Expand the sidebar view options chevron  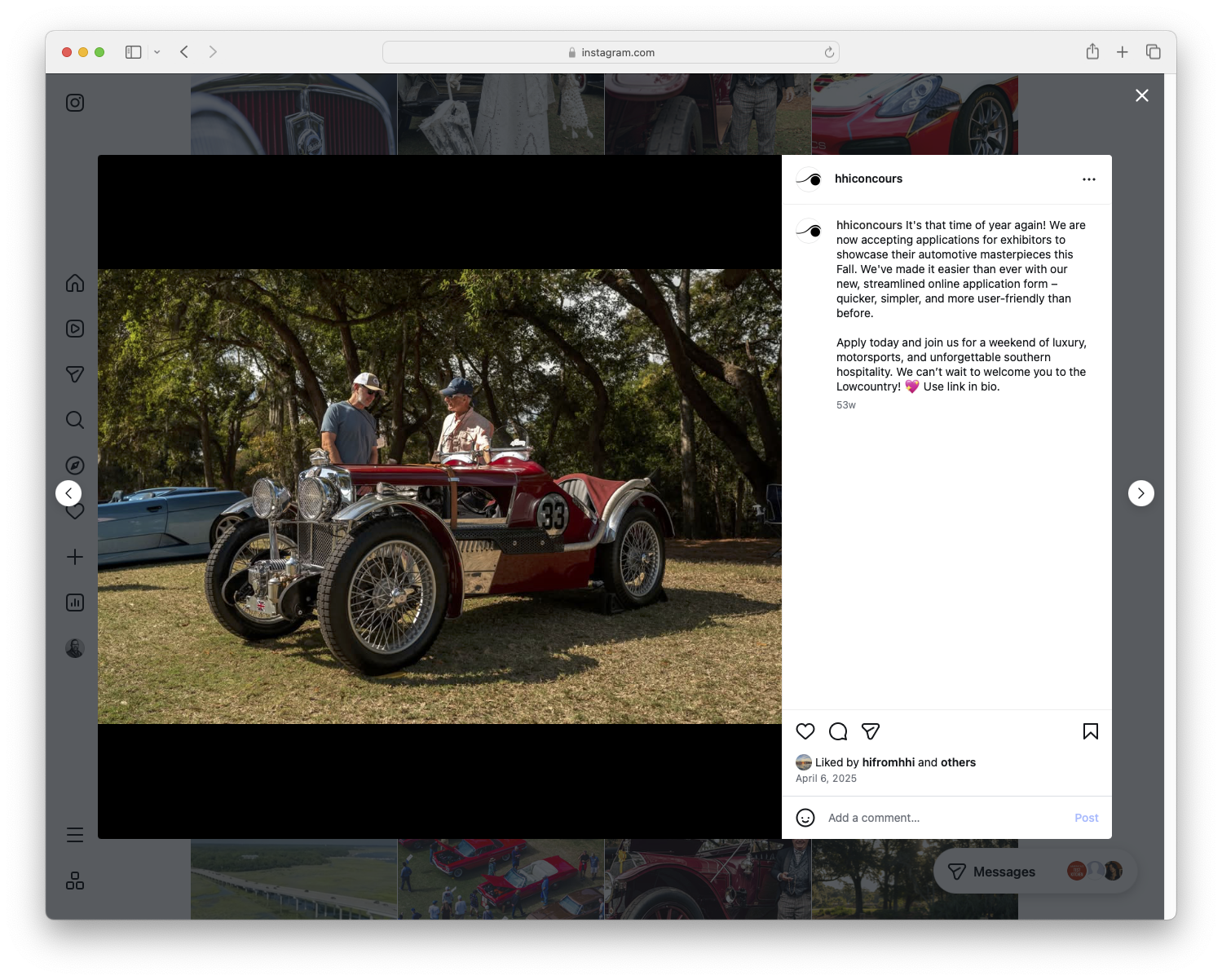coord(157,51)
